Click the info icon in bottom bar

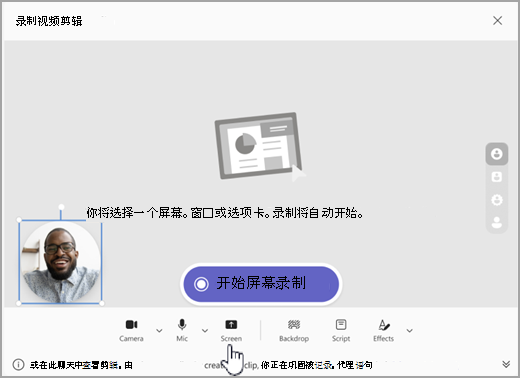click(18, 364)
